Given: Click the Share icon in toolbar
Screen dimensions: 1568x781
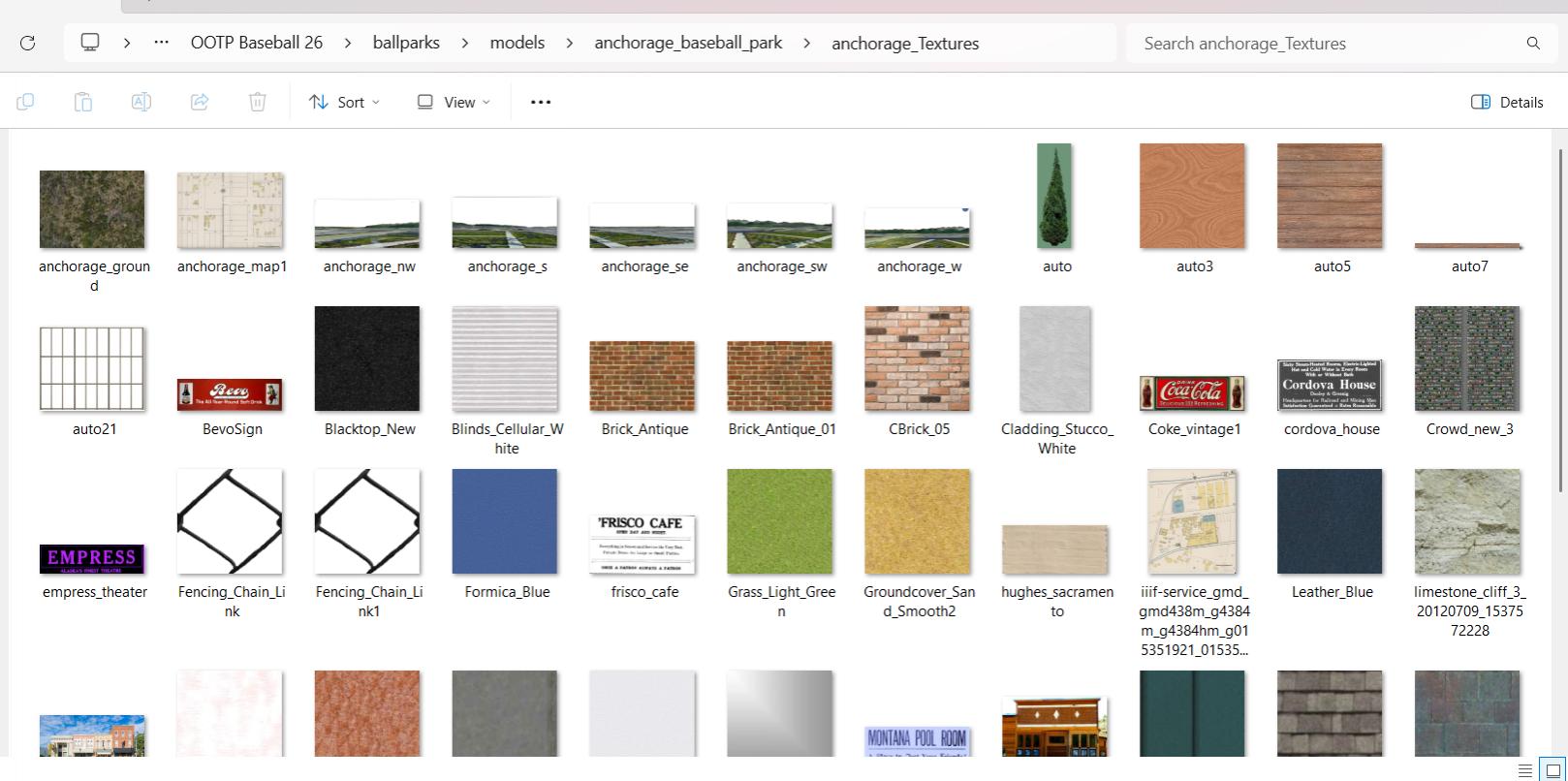Looking at the screenshot, I should [x=200, y=102].
